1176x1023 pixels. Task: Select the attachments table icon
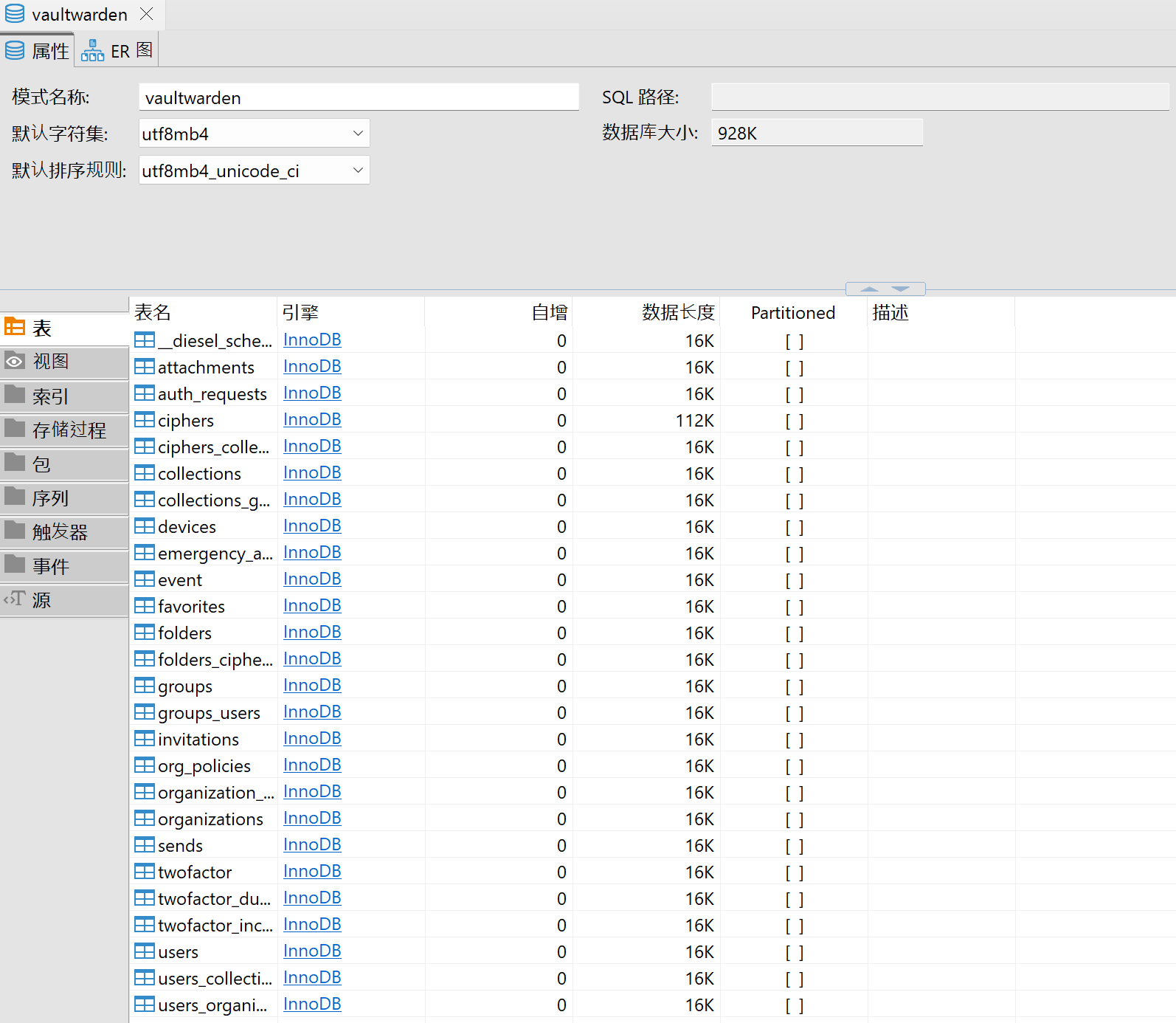click(x=145, y=367)
